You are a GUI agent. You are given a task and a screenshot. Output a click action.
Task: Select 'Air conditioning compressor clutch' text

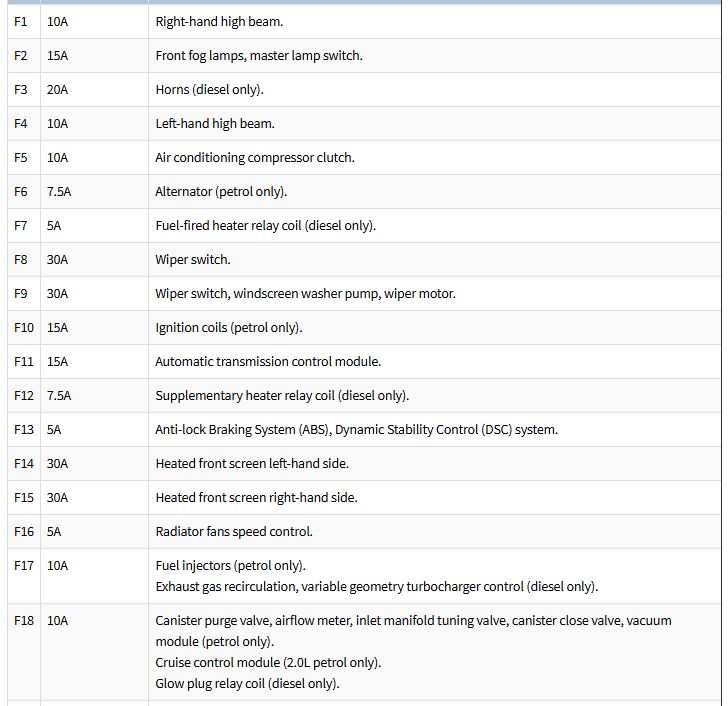254,157
